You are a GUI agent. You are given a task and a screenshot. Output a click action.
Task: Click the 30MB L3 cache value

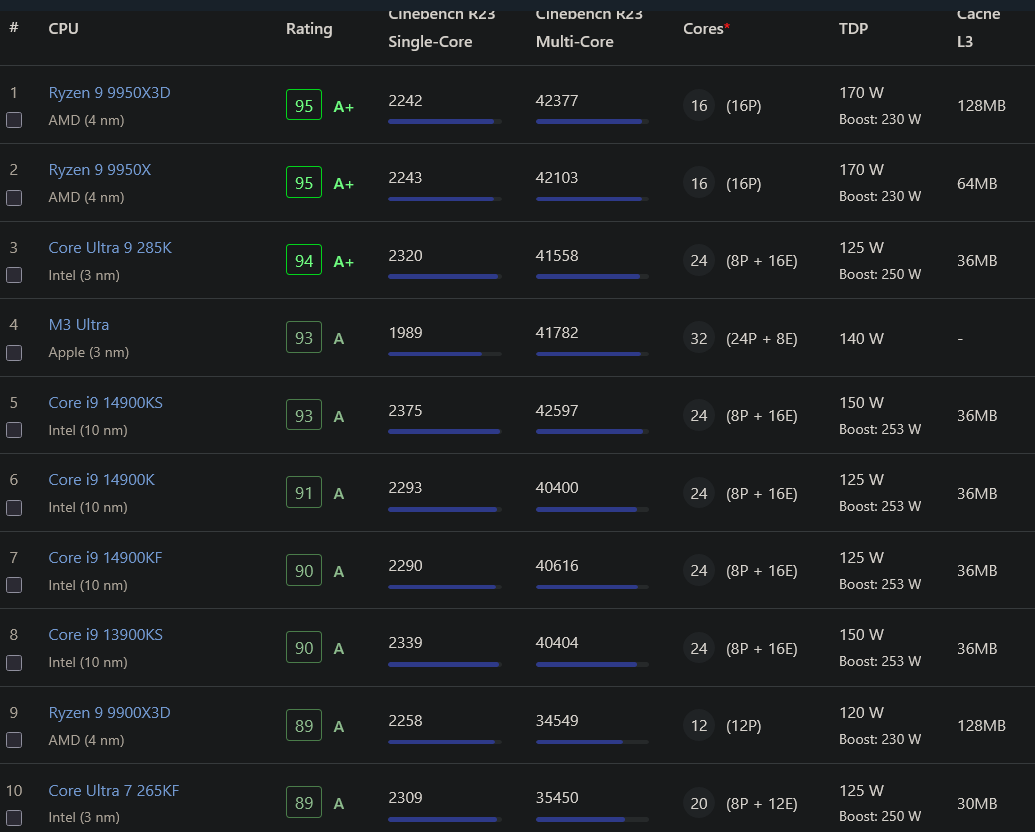point(977,804)
